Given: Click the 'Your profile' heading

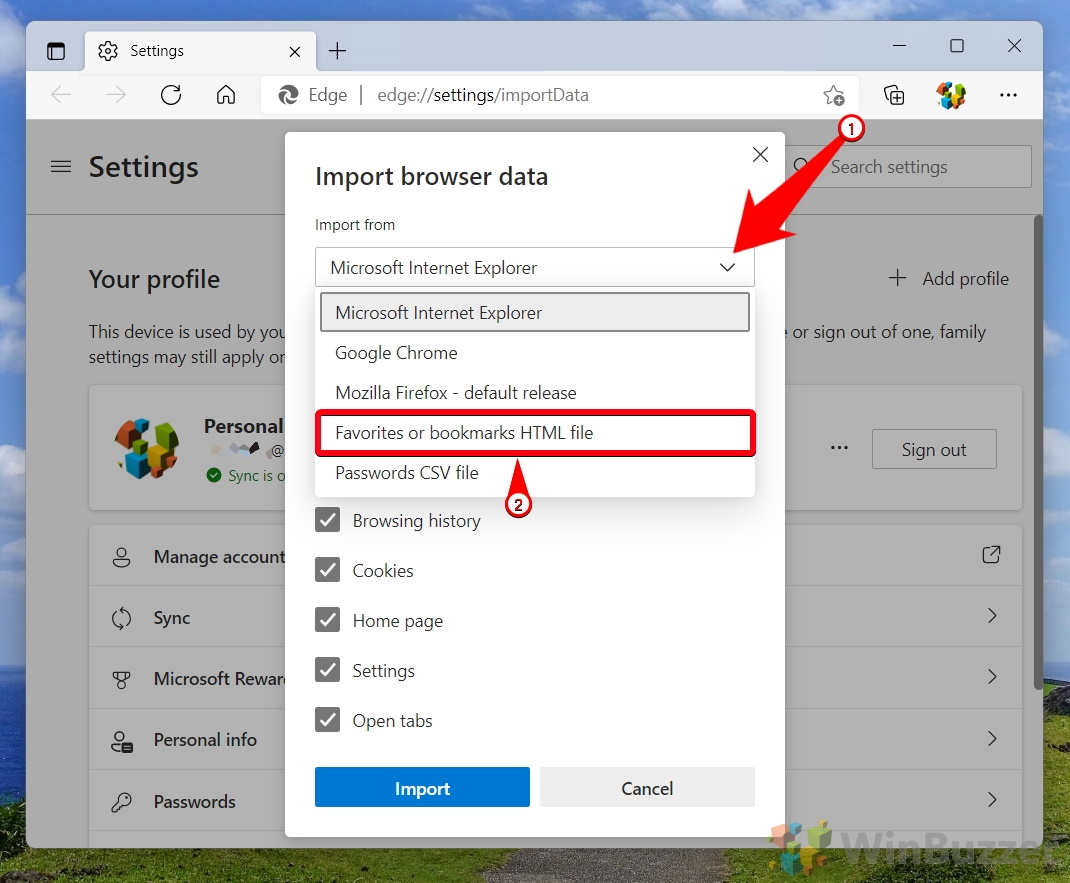Looking at the screenshot, I should tap(154, 279).
